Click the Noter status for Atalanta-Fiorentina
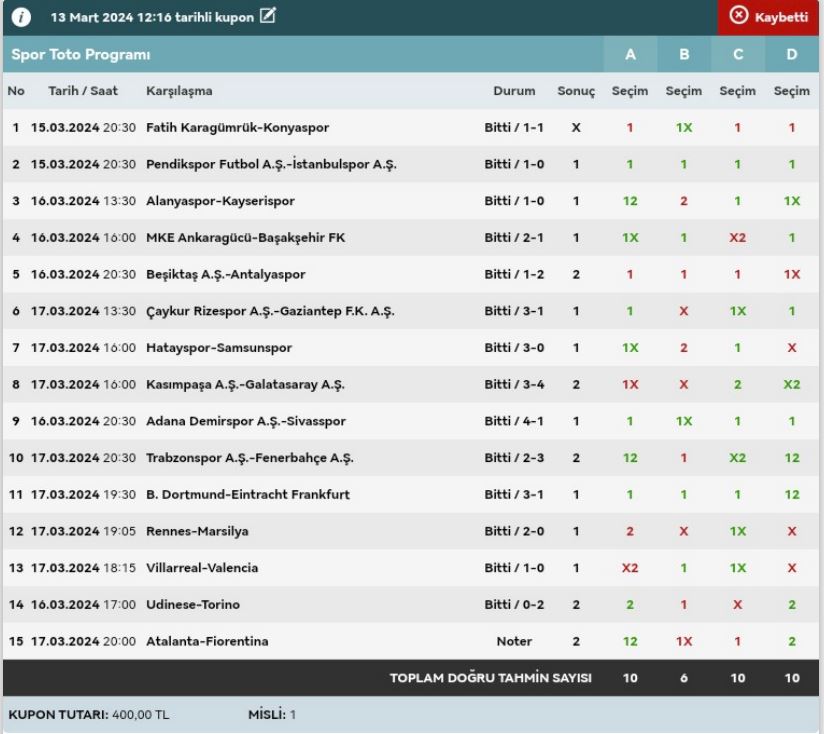 point(514,641)
